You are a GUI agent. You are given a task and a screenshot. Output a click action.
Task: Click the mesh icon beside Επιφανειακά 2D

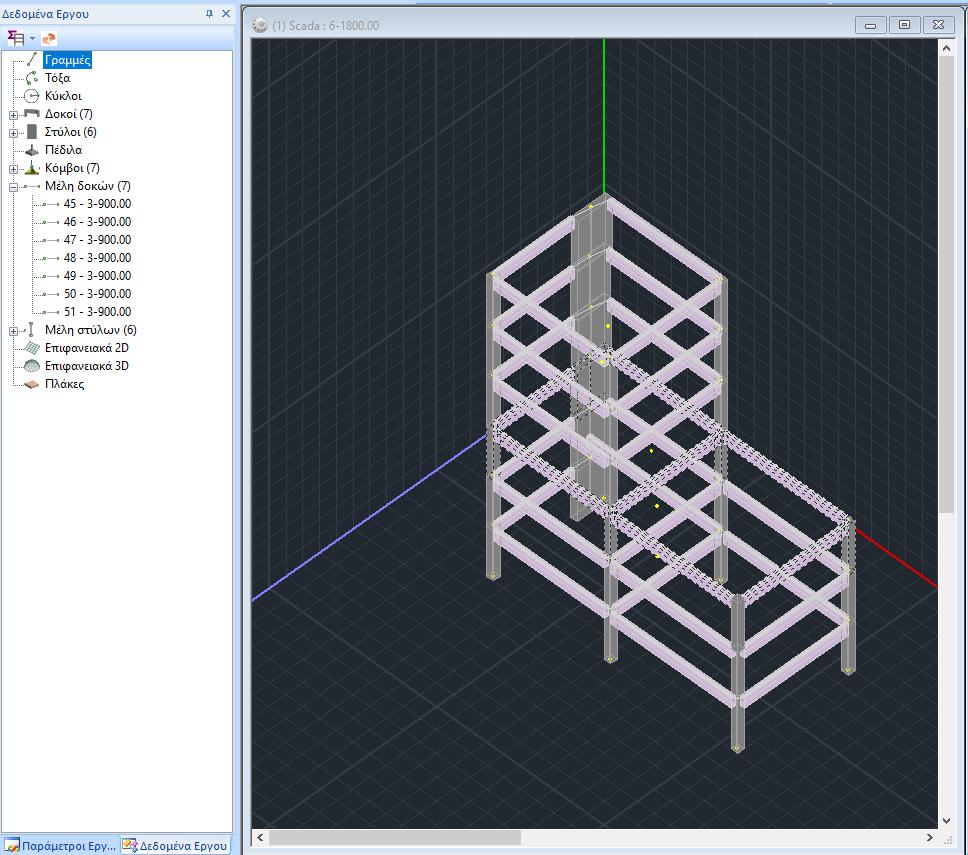tap(32, 348)
